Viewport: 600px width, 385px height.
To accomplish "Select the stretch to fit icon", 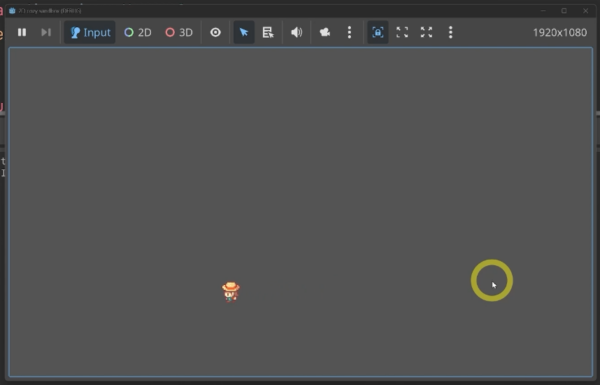I will point(426,33).
